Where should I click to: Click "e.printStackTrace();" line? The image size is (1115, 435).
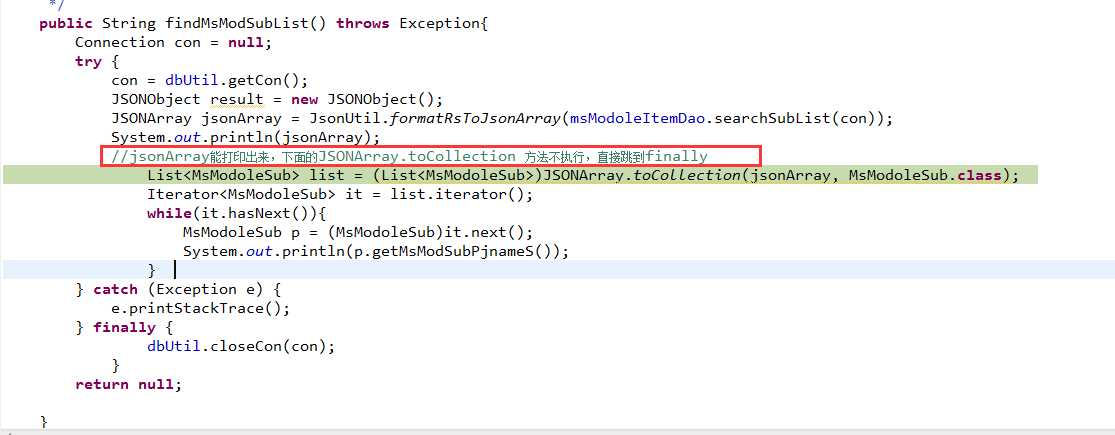coord(201,308)
